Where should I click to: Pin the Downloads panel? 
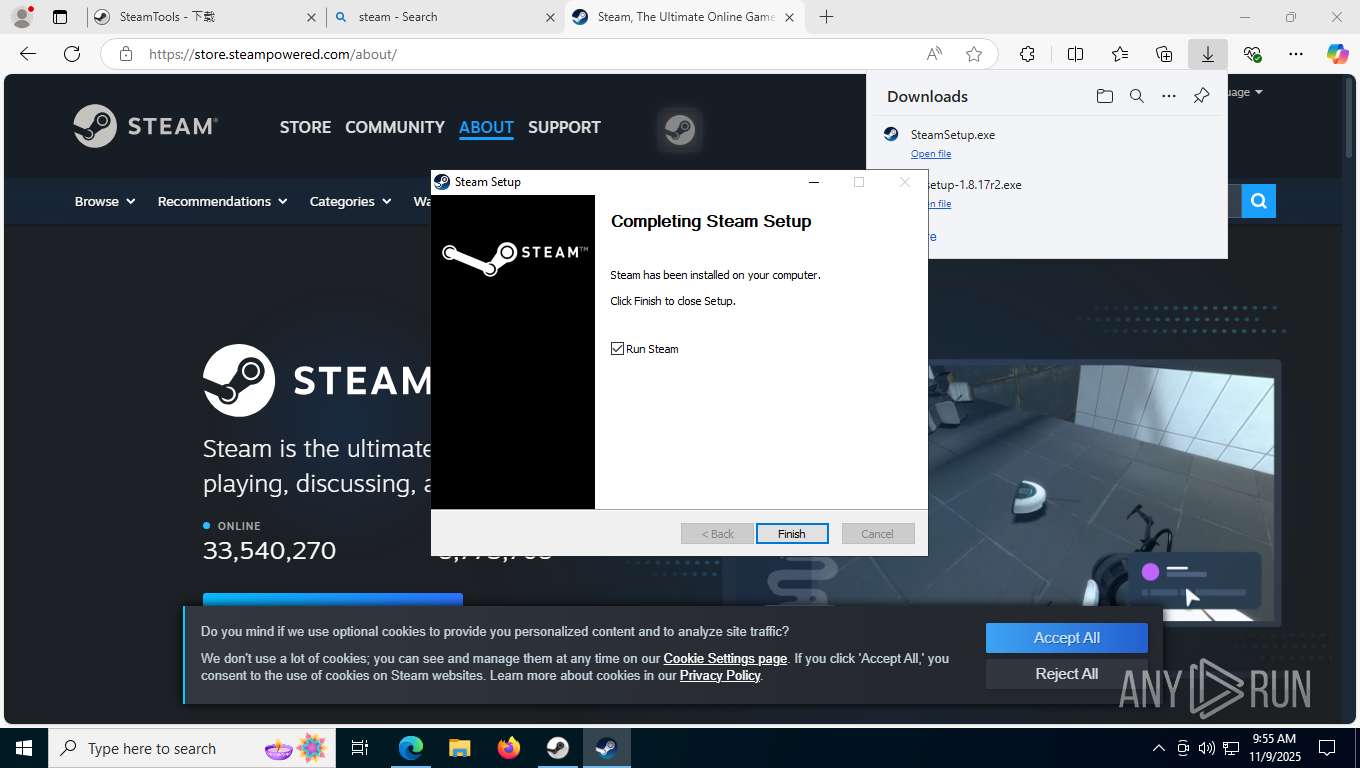(x=1201, y=96)
